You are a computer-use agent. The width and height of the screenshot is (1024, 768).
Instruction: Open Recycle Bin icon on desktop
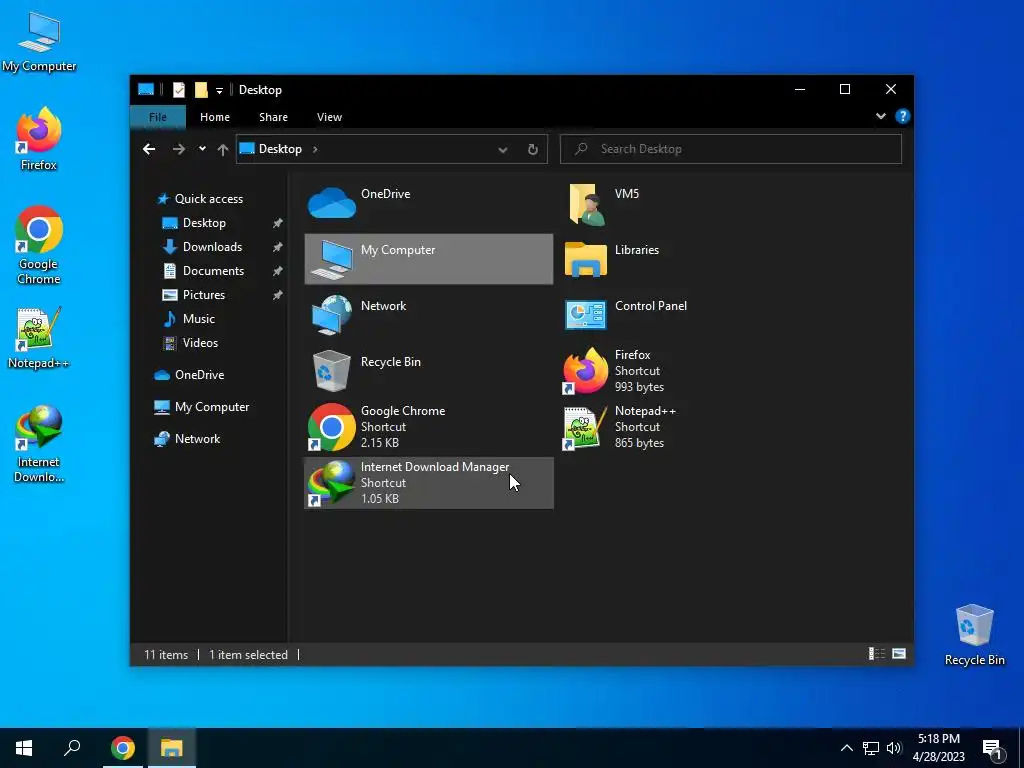point(974,635)
